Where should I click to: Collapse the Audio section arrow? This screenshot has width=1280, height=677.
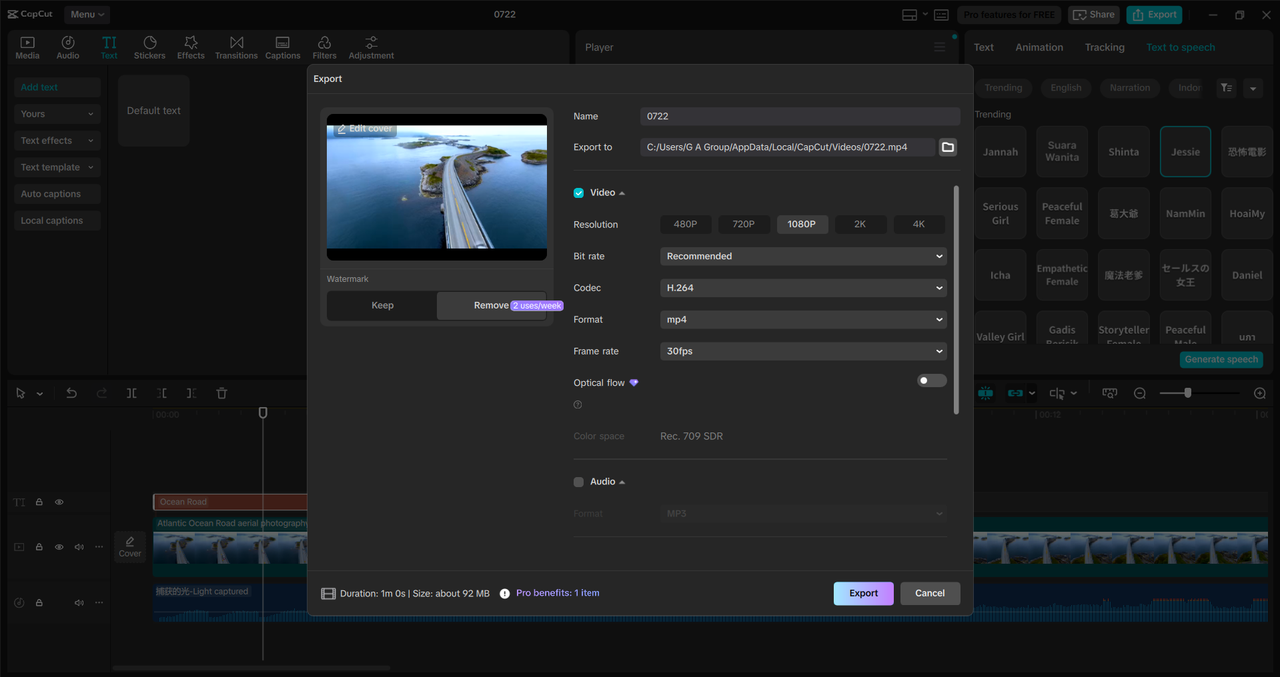622,482
